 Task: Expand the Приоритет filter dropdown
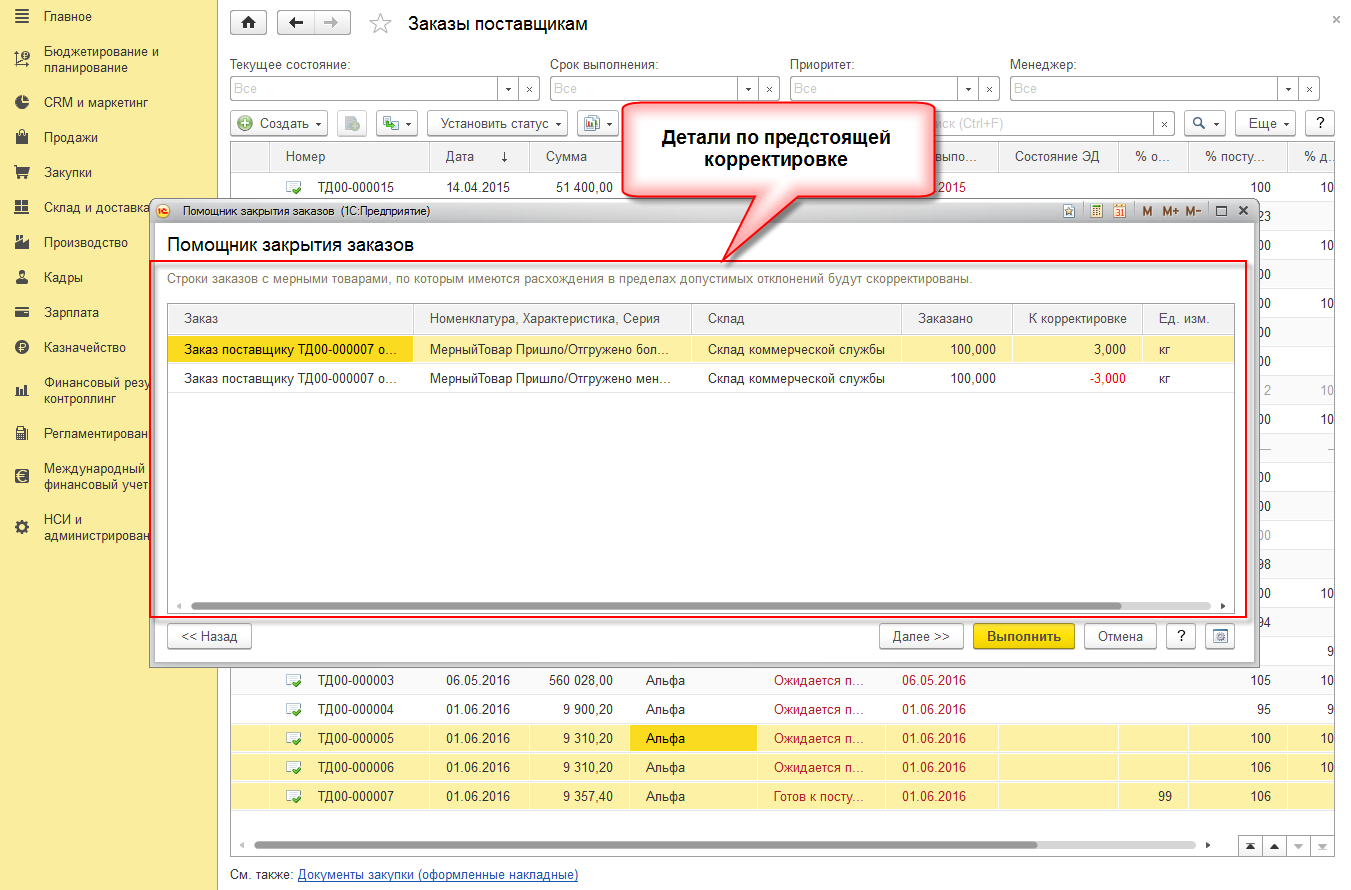967,89
